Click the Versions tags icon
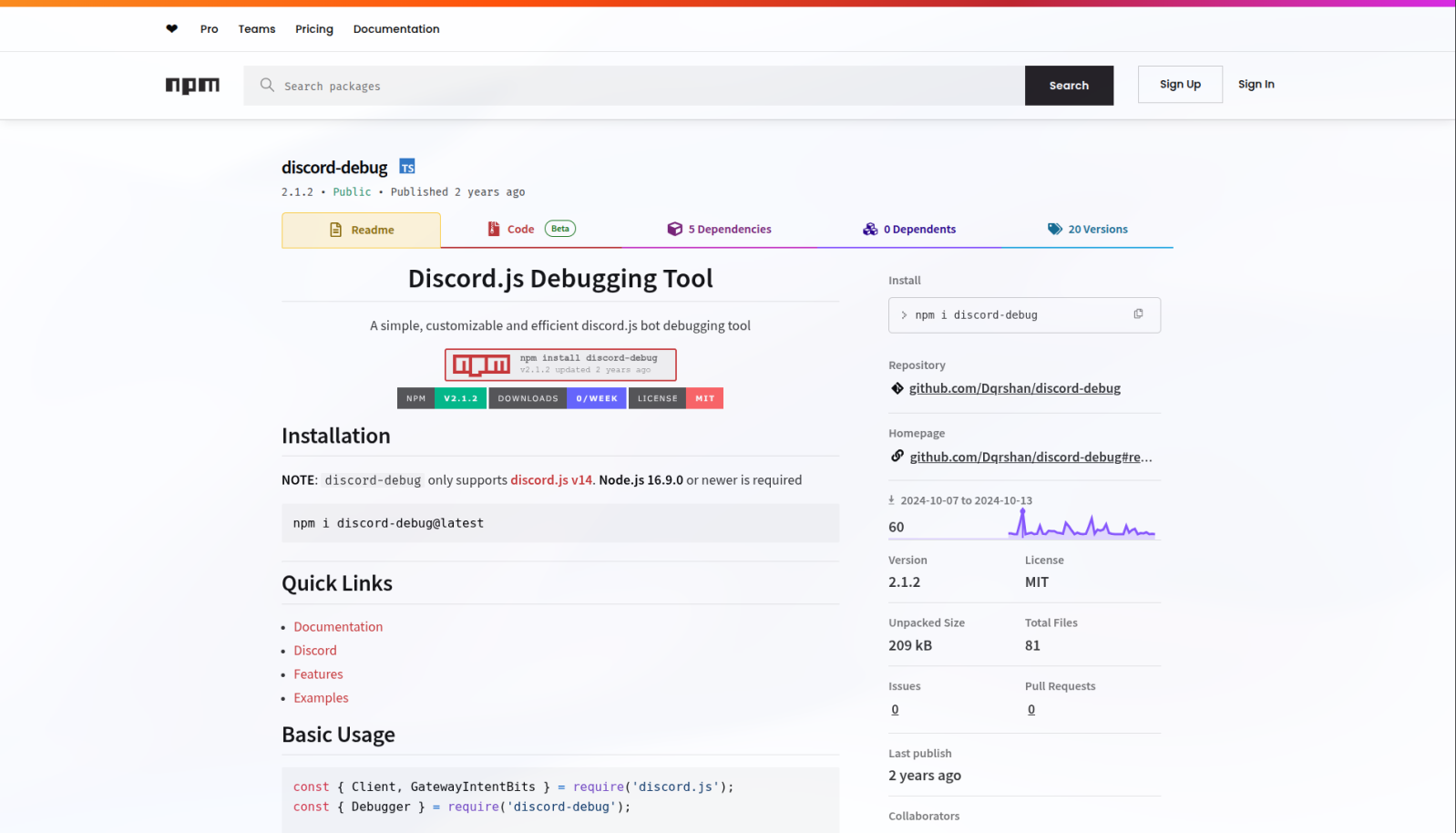The image size is (1456, 833). pyautogui.click(x=1055, y=229)
